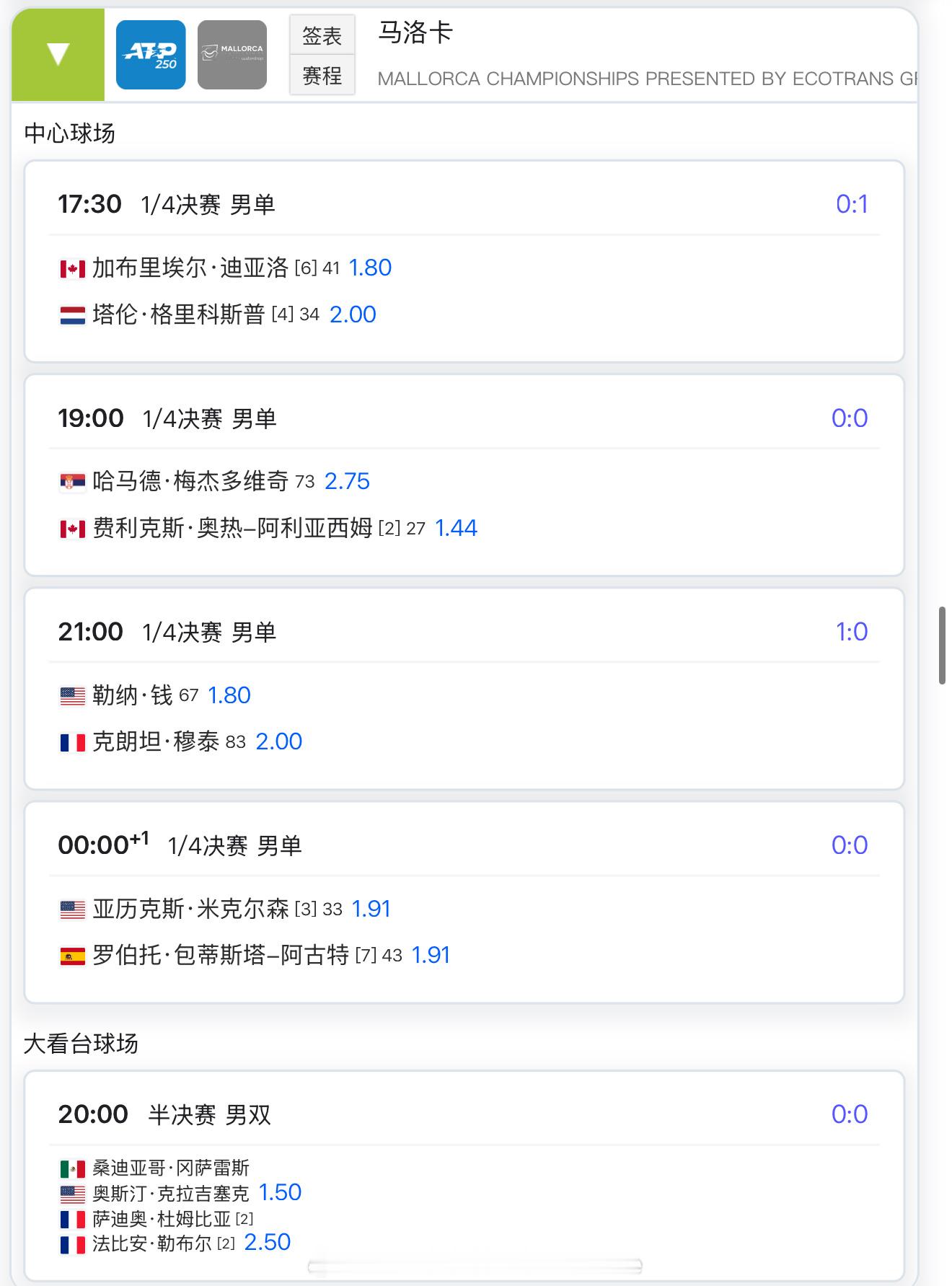This screenshot has height=1286, width=952.
Task: Select odds 2.50 for 法比安·勒布尔 pair
Action: pos(268,1242)
